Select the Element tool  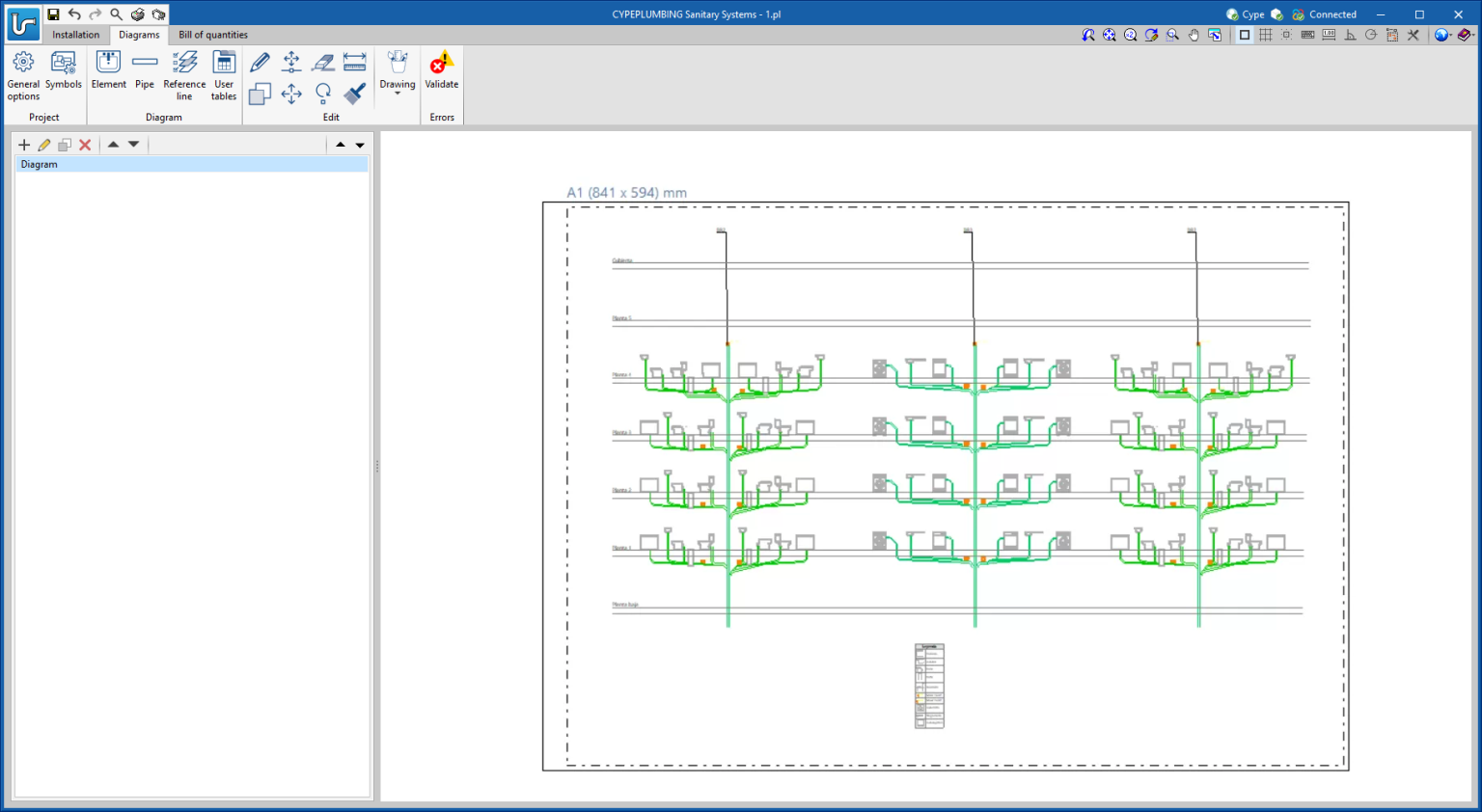click(108, 72)
